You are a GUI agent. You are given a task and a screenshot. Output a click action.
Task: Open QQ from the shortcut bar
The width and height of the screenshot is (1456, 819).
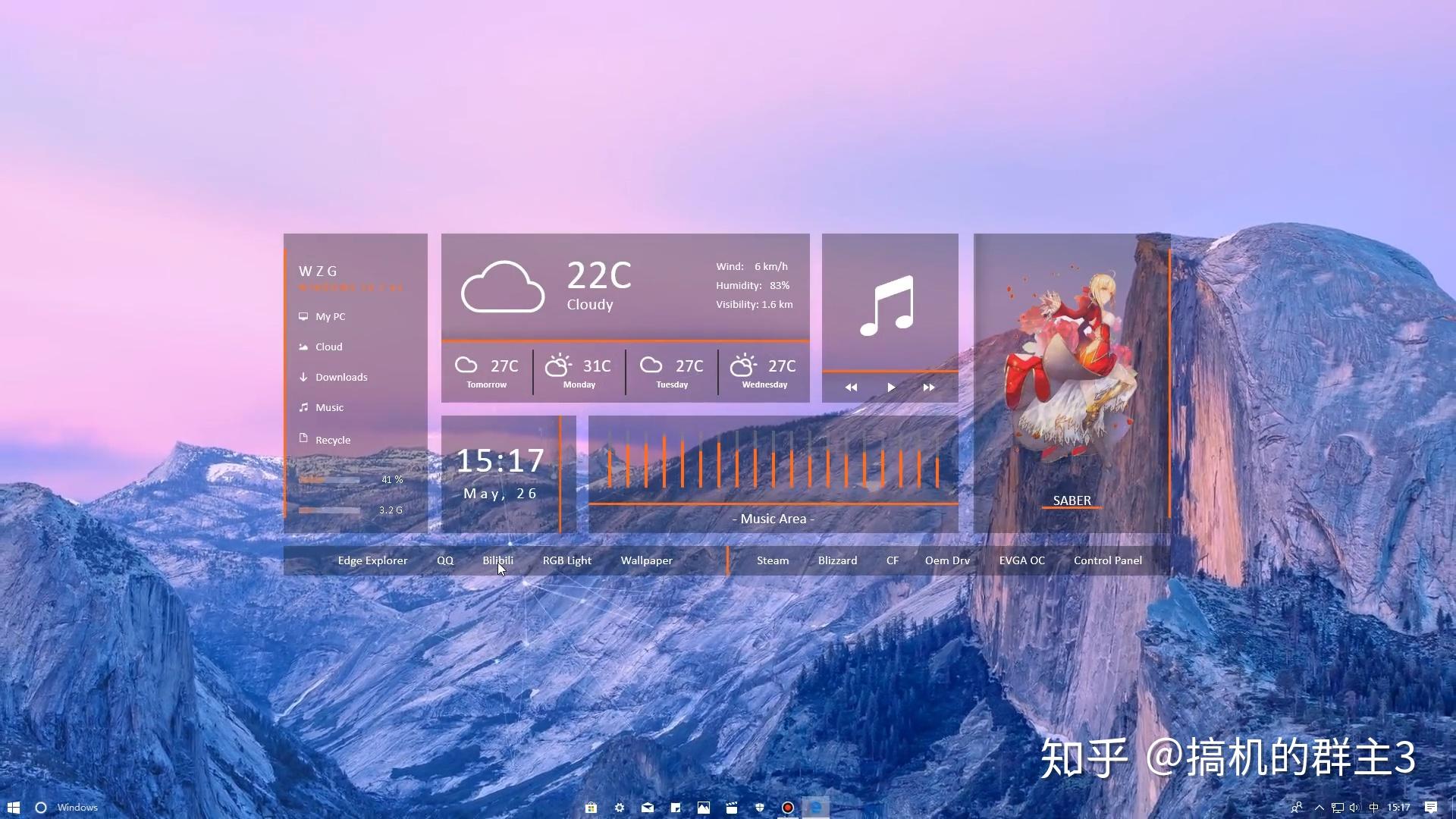(444, 559)
